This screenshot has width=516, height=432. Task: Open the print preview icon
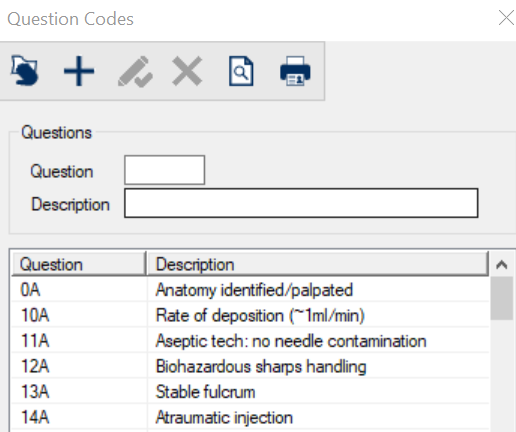pos(241,71)
